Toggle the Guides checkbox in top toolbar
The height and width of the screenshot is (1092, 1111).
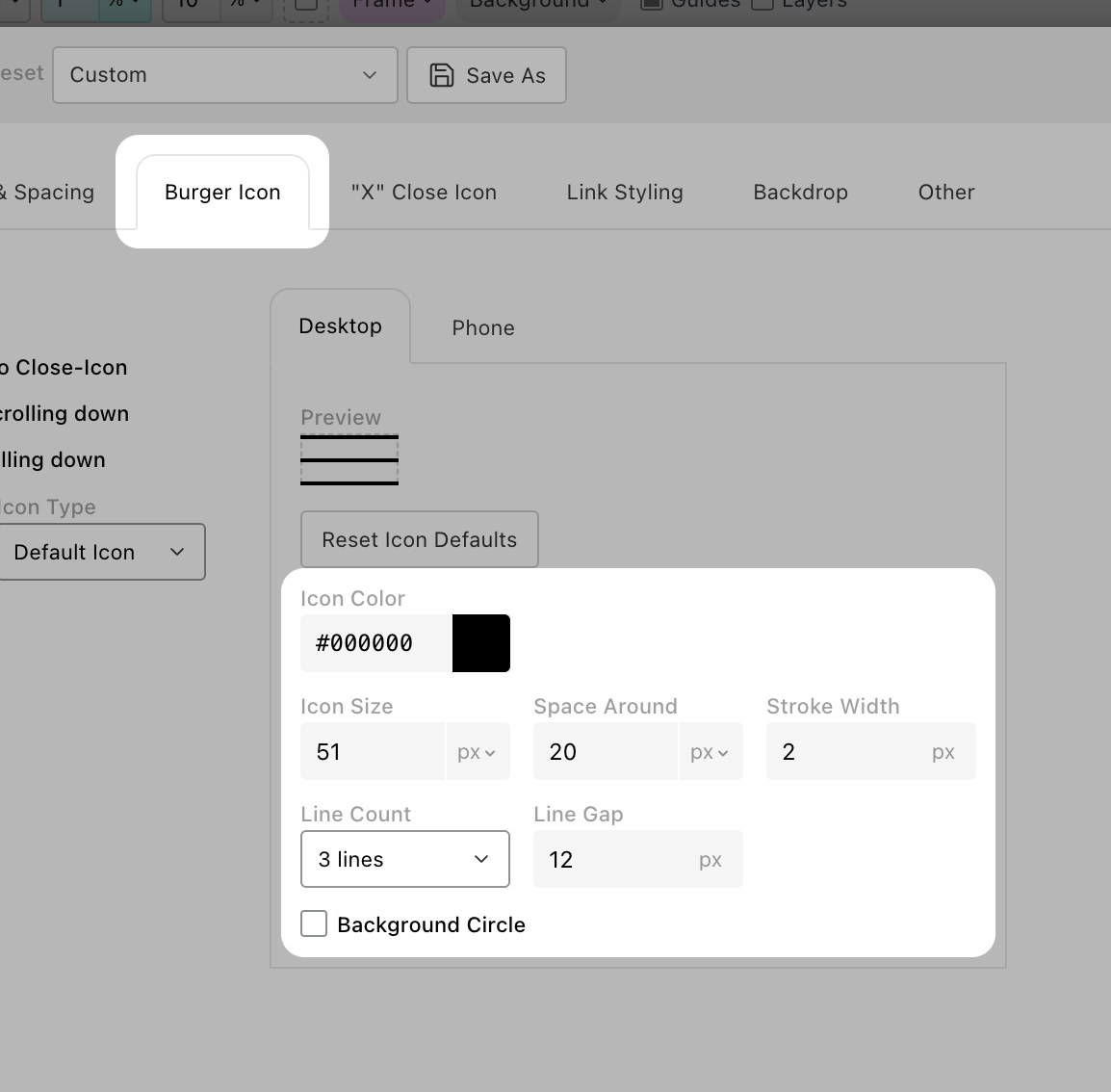pos(651,4)
